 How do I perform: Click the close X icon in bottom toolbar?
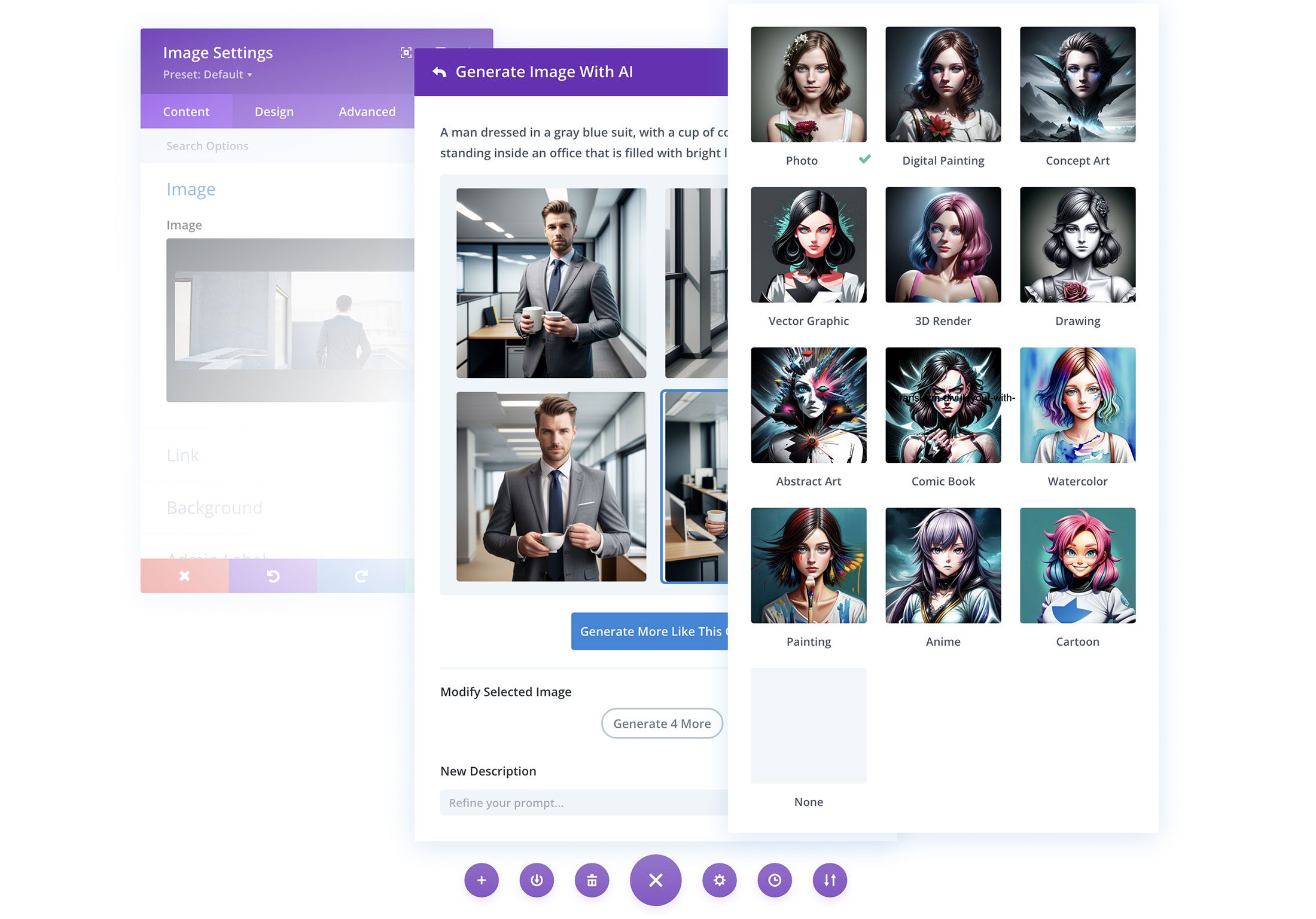(x=655, y=880)
